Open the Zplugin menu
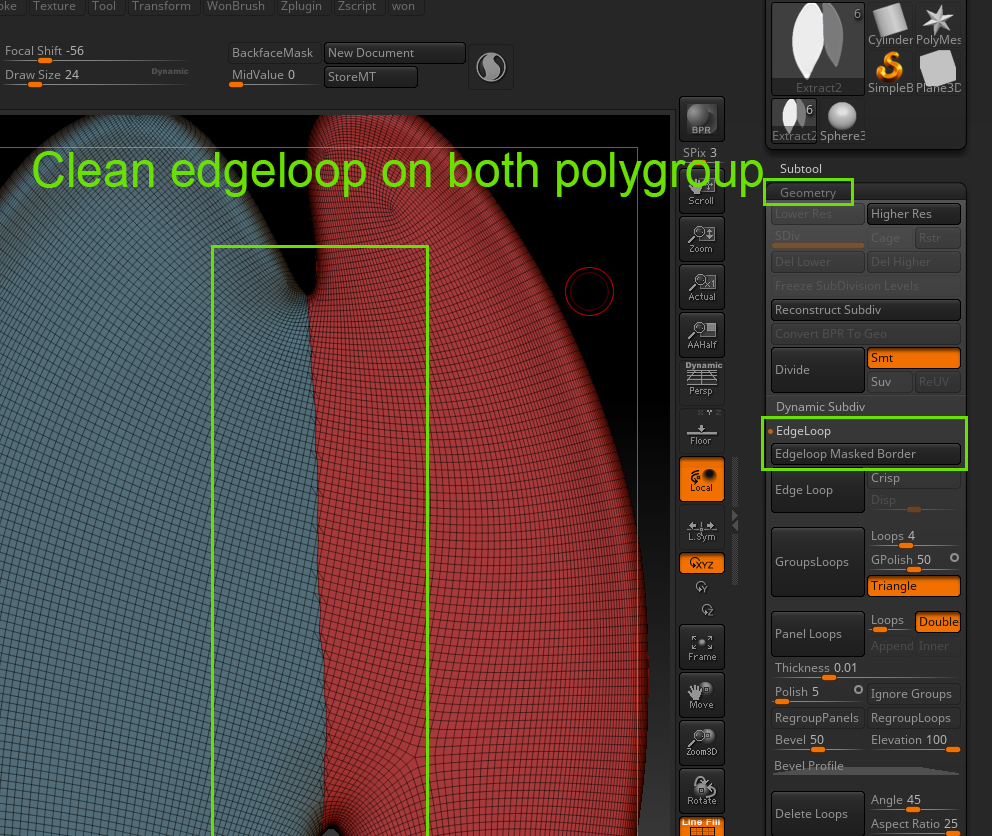992x836 pixels. point(301,6)
